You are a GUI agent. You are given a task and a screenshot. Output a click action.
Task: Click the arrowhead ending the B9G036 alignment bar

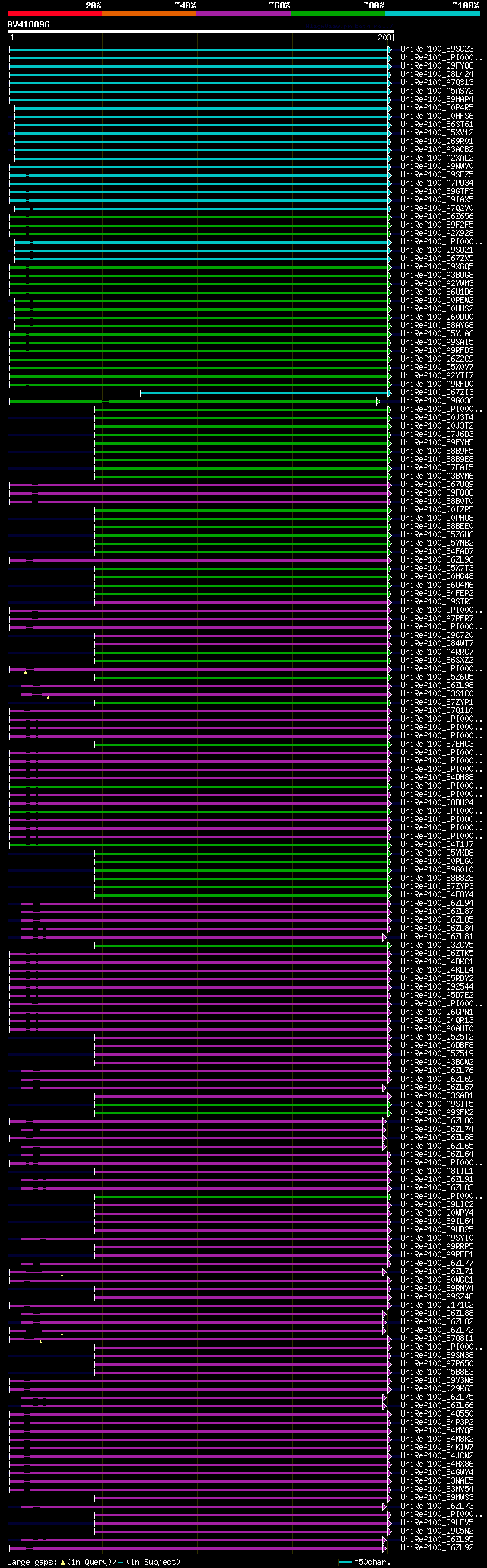pos(378,401)
